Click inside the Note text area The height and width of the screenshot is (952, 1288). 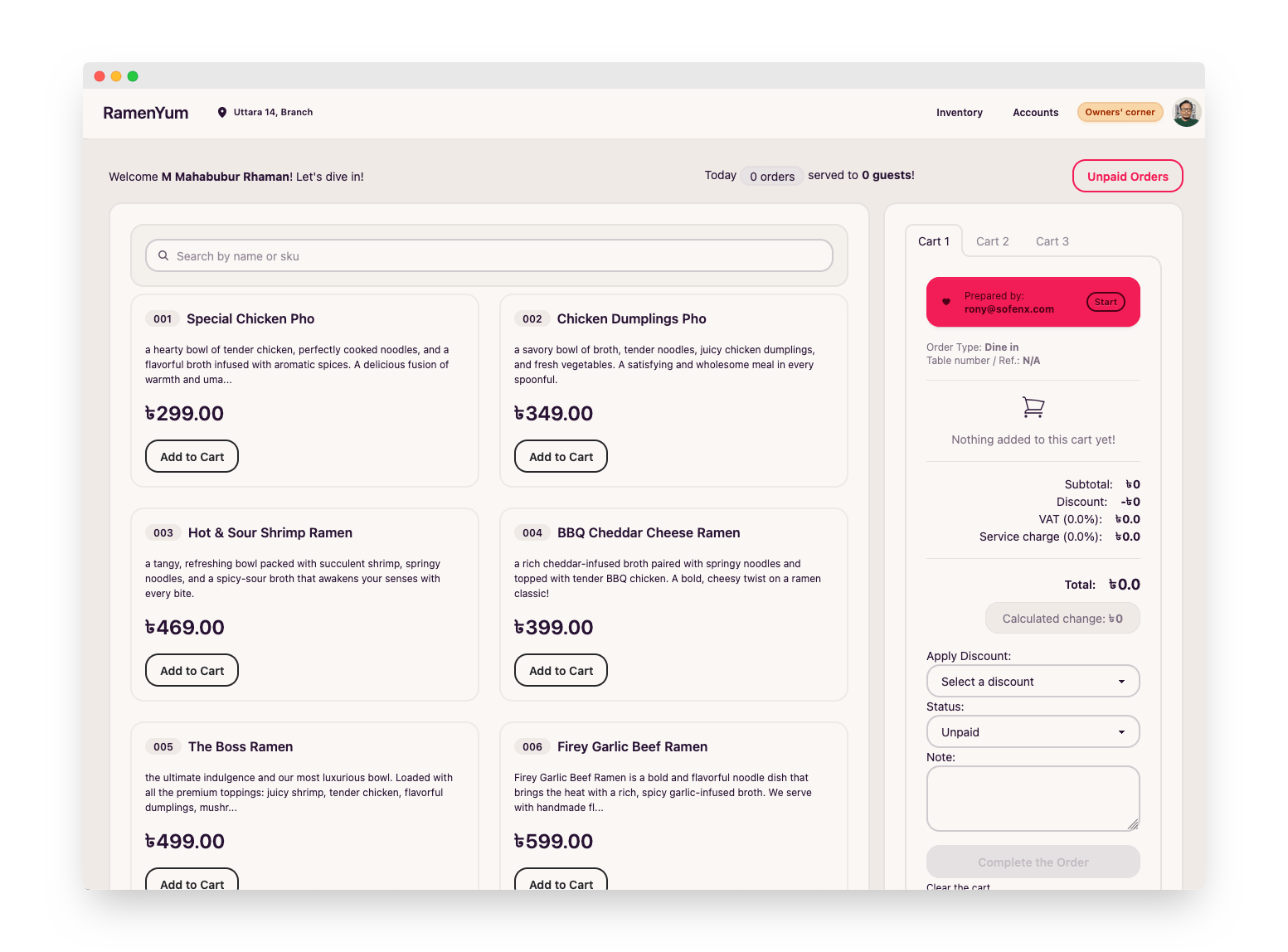1033,798
